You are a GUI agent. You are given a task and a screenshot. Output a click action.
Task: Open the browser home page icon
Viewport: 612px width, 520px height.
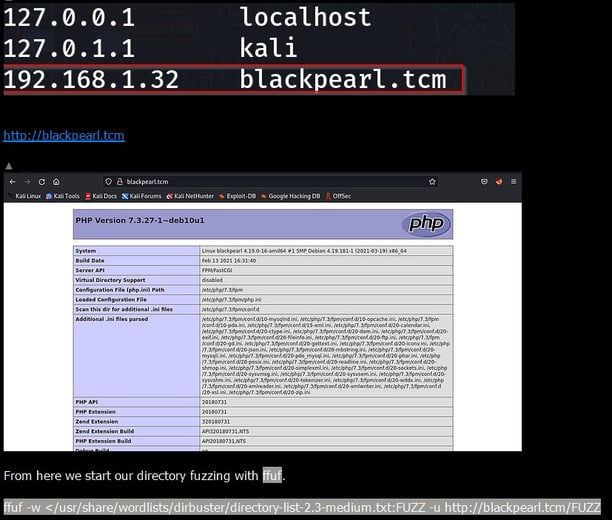pos(56,182)
